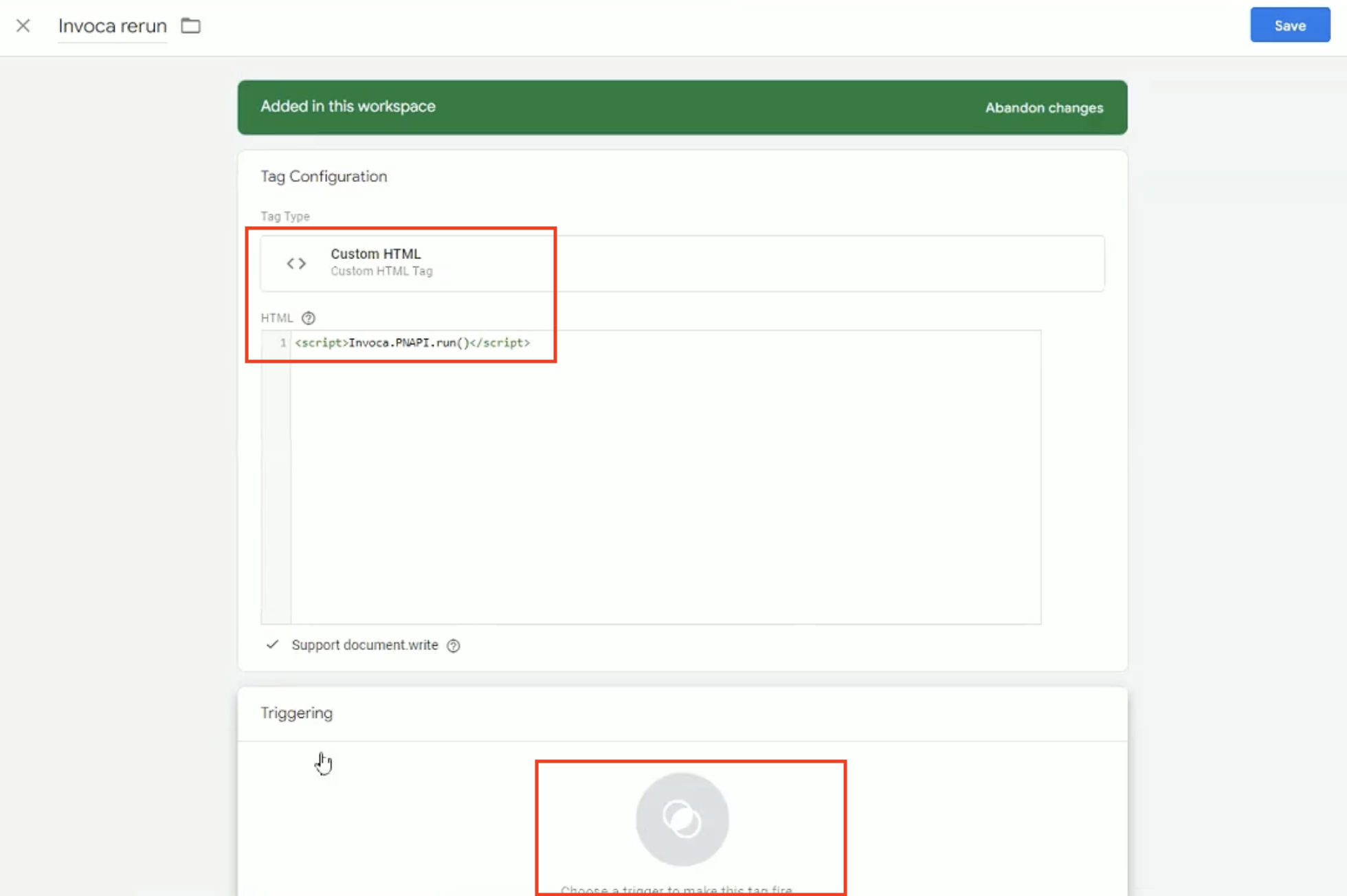Click the "Custom HTML Tag" subtitle text
The height and width of the screenshot is (896, 1347).
(x=381, y=271)
